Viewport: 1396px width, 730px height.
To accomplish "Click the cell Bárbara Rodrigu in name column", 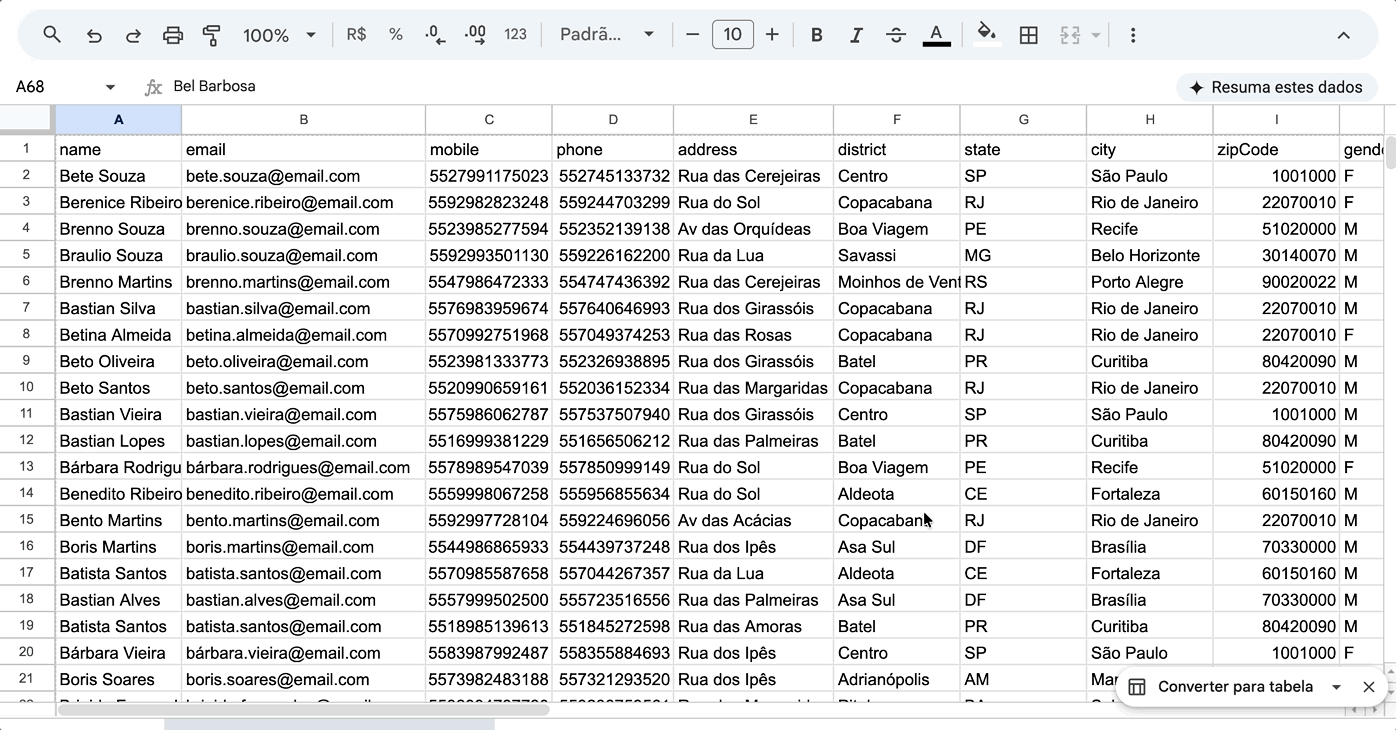I will point(118,467).
